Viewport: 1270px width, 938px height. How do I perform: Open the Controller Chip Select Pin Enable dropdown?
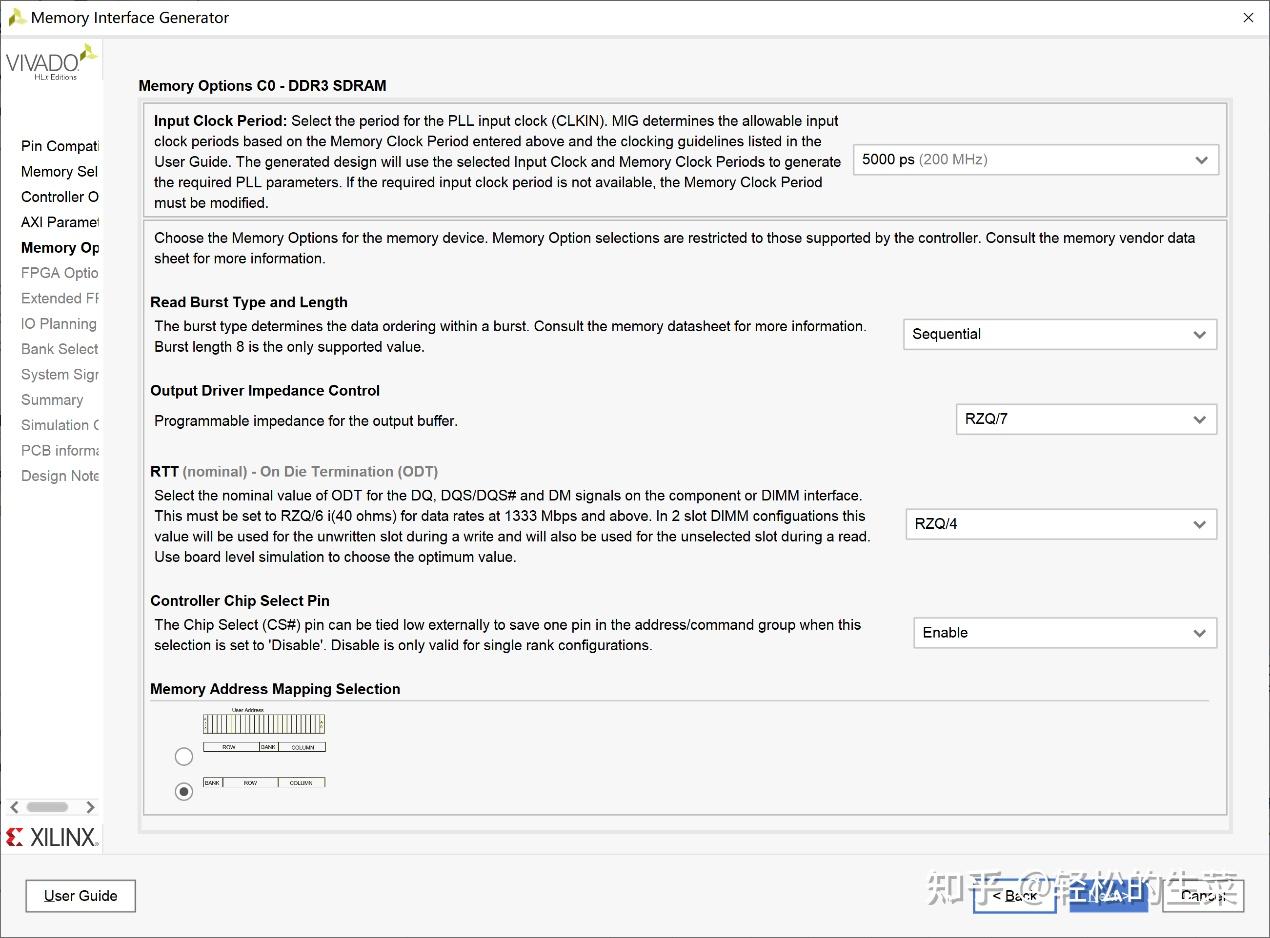[1065, 633]
